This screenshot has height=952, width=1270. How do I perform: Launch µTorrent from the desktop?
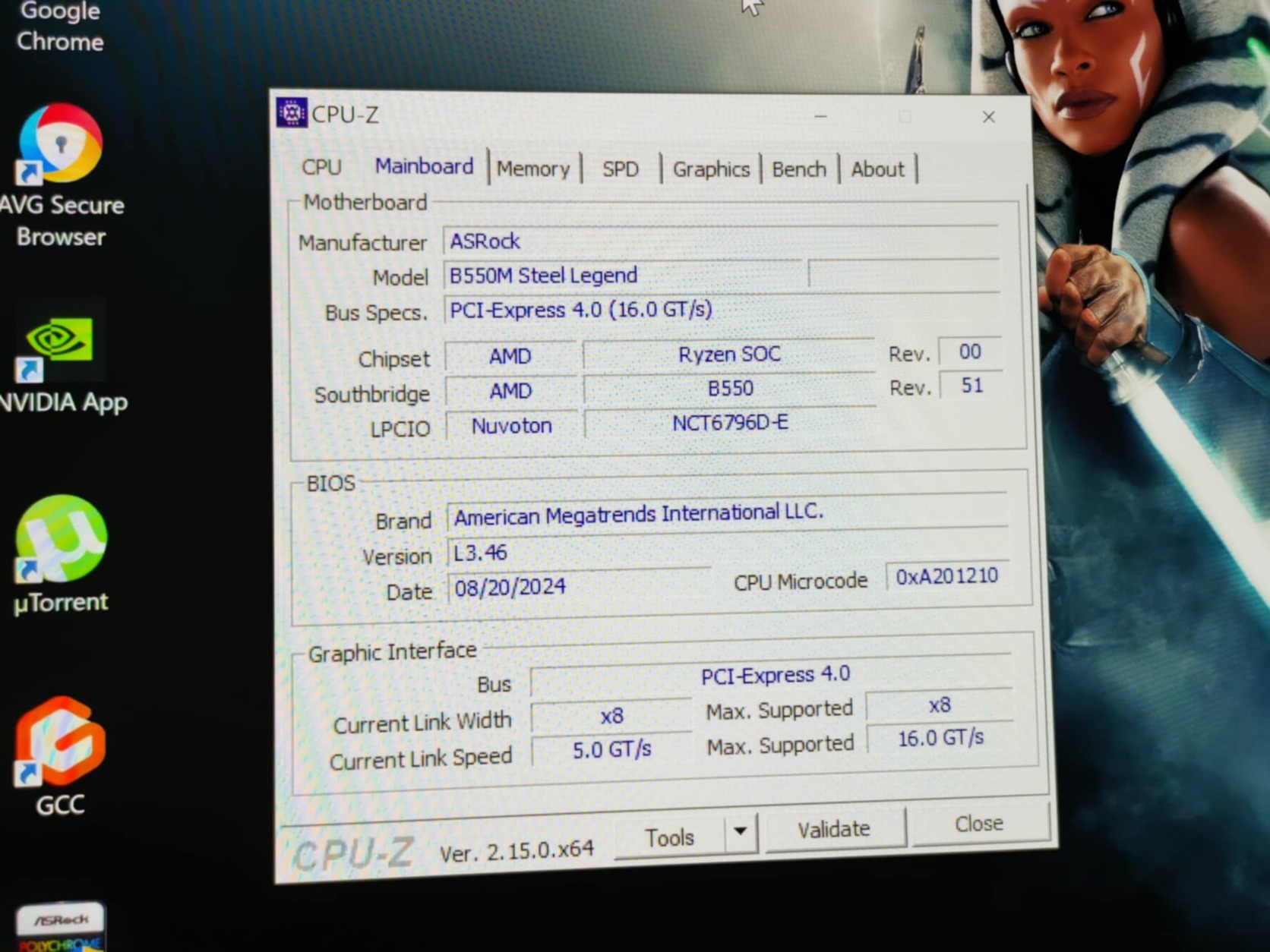click(61, 554)
